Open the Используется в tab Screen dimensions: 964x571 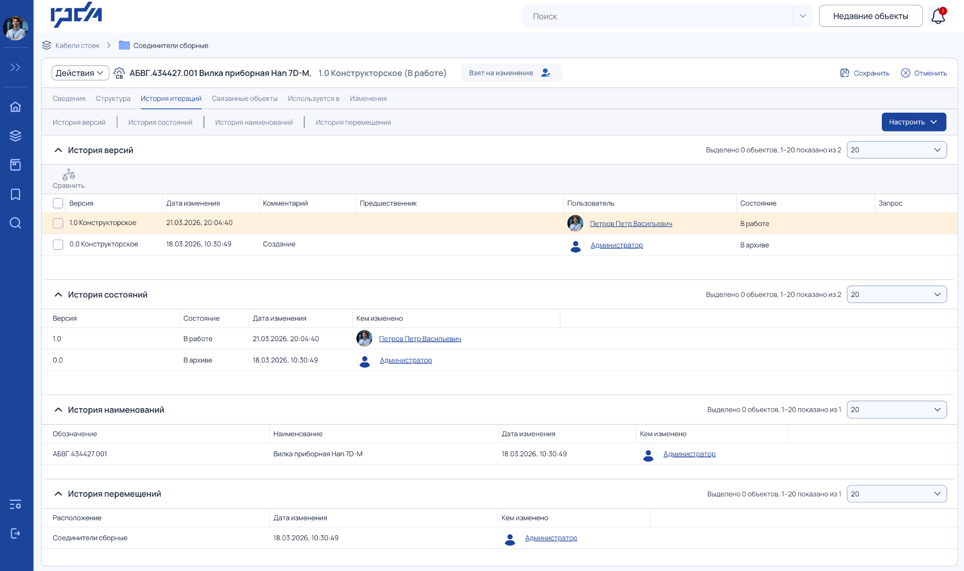click(x=314, y=98)
